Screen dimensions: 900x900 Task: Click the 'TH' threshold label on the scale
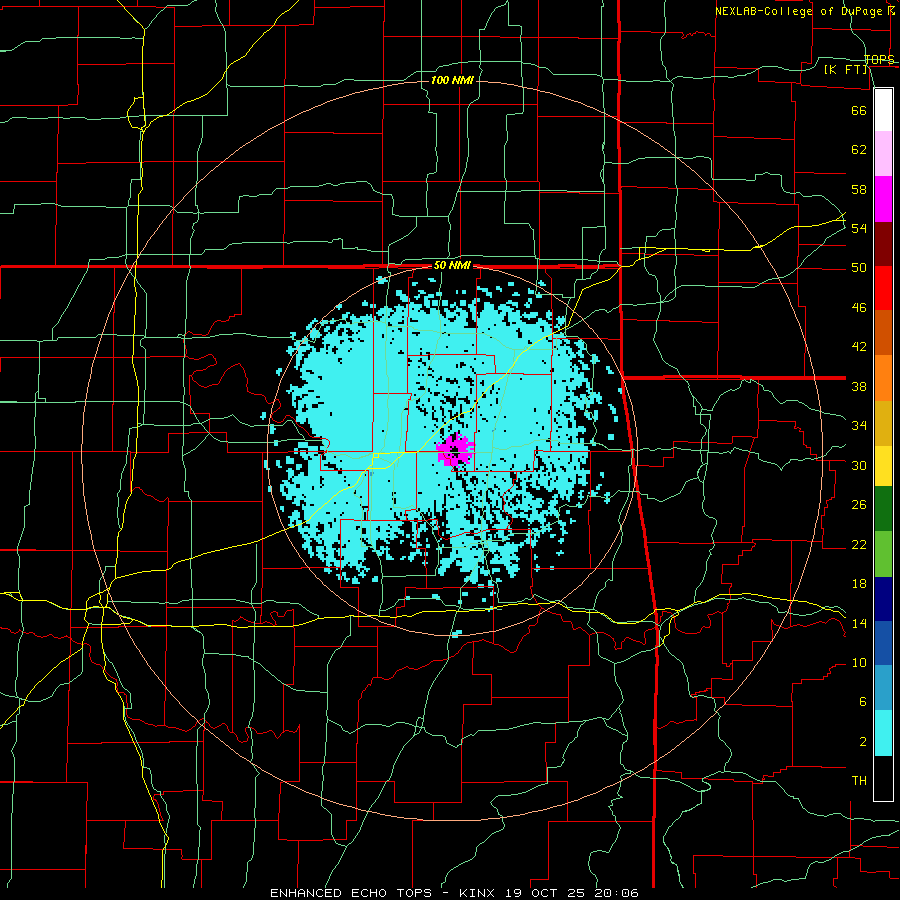[859, 781]
